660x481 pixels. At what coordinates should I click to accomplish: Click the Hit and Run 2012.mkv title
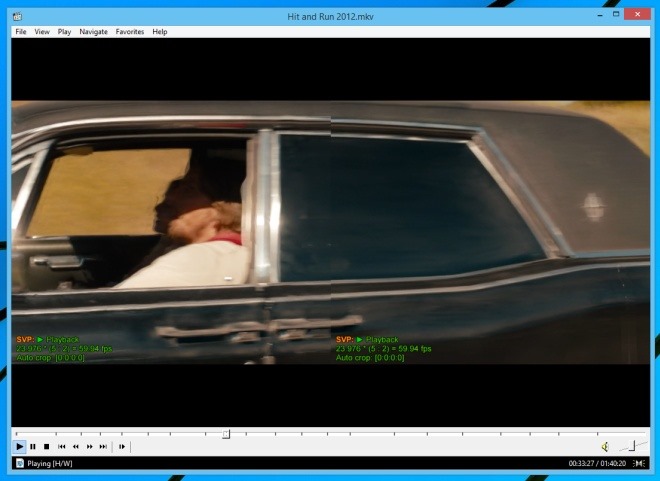click(330, 16)
